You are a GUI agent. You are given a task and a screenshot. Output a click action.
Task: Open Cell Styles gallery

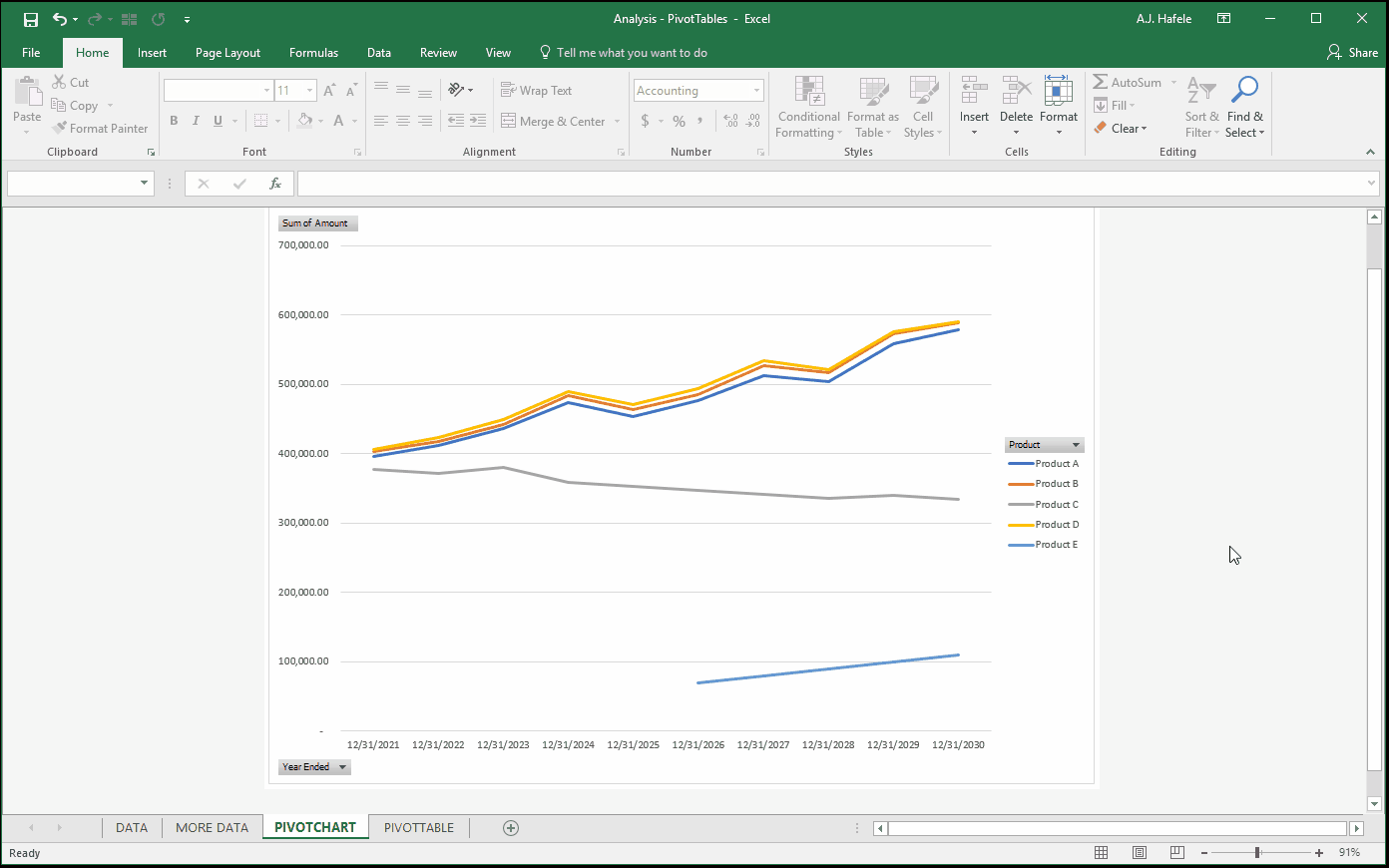(x=923, y=107)
